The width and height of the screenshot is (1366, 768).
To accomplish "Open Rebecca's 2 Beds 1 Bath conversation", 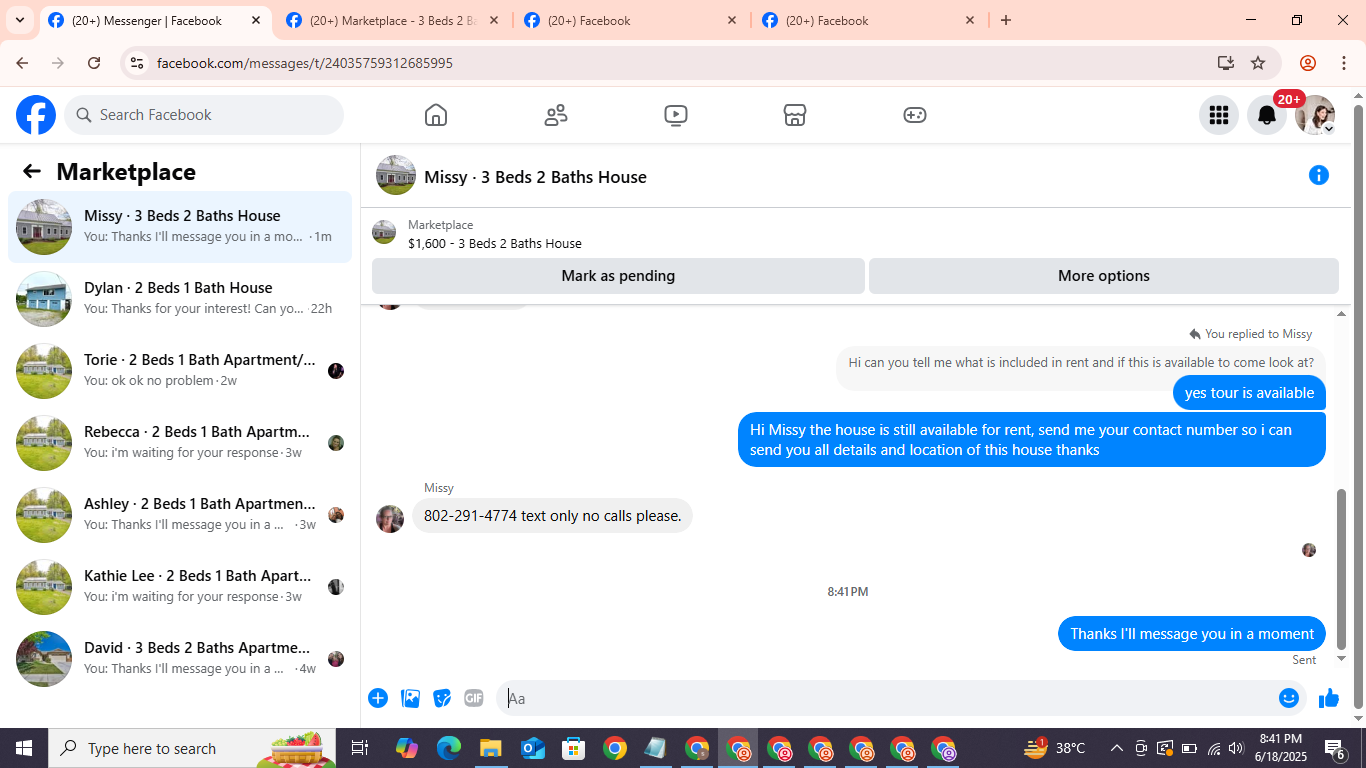I will [x=180, y=443].
